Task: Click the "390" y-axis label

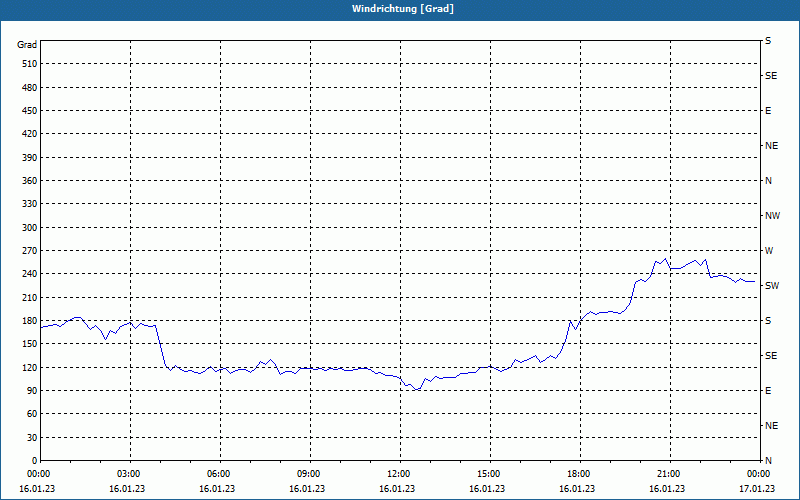Action: (30, 158)
